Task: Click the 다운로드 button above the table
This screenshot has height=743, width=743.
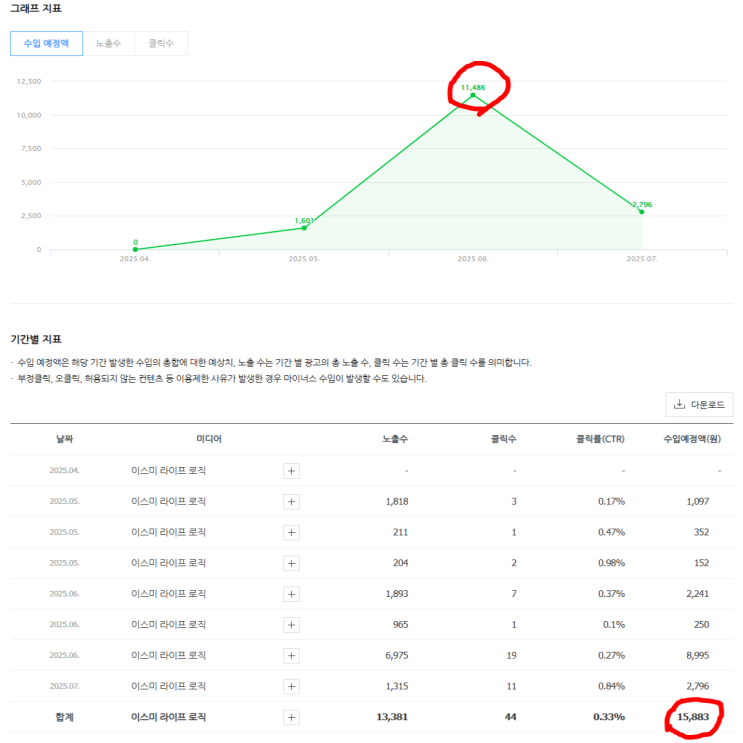Action: 699,405
